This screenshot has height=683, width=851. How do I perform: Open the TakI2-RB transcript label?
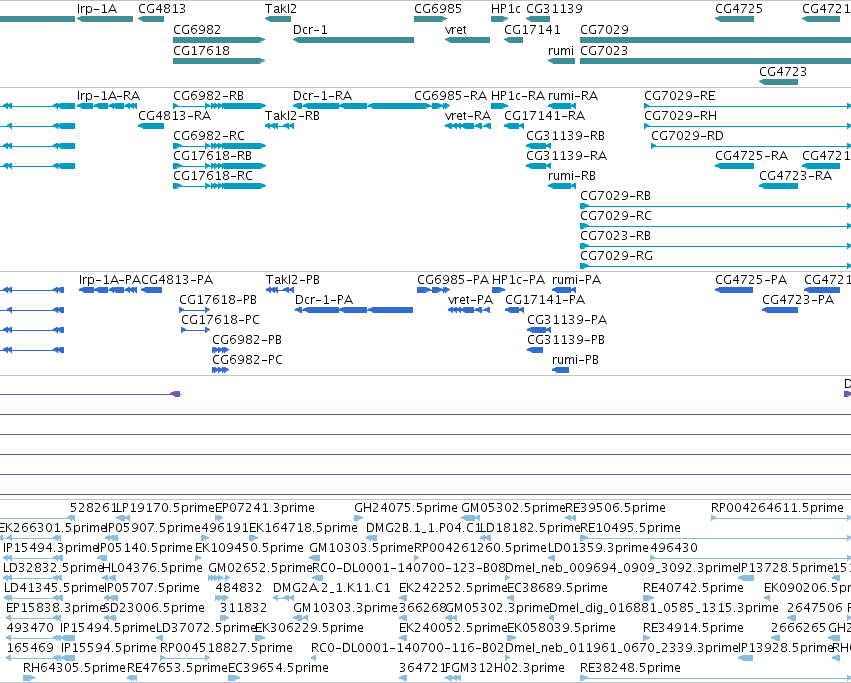(292, 116)
